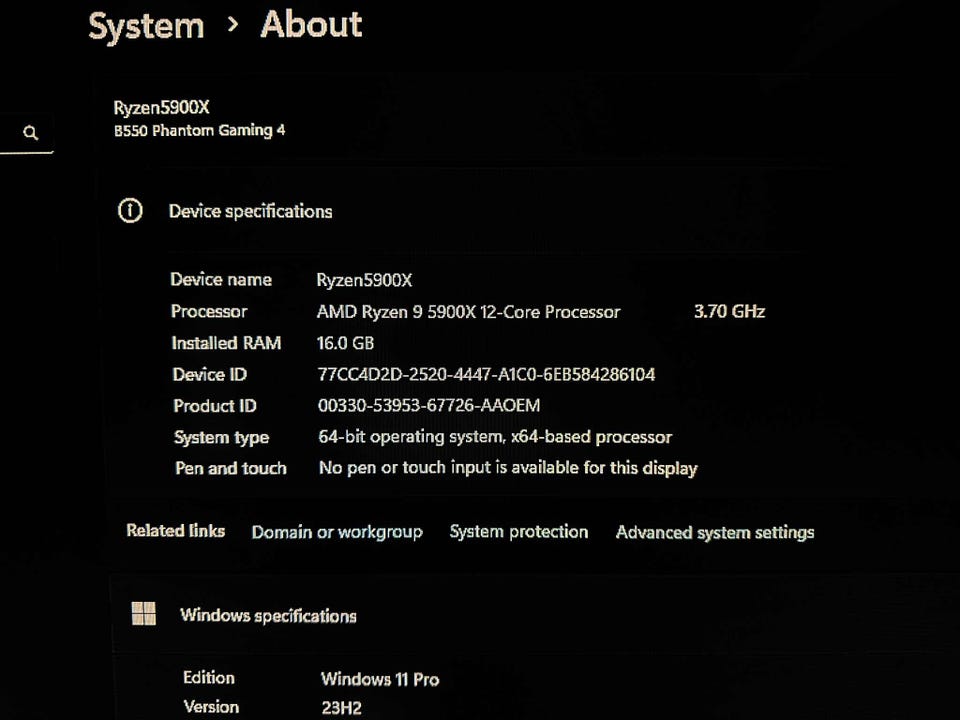Click the Pen and touch label

point(231,468)
